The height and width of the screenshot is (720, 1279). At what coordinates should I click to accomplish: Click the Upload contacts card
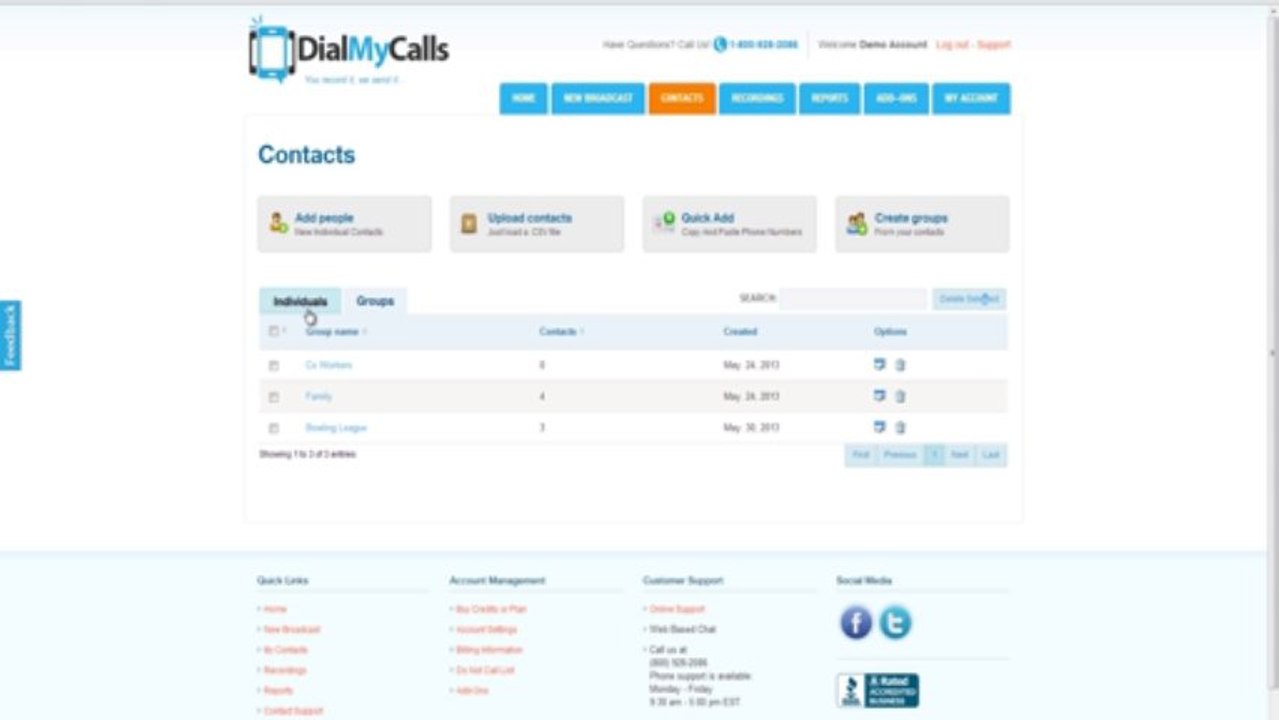(x=537, y=224)
